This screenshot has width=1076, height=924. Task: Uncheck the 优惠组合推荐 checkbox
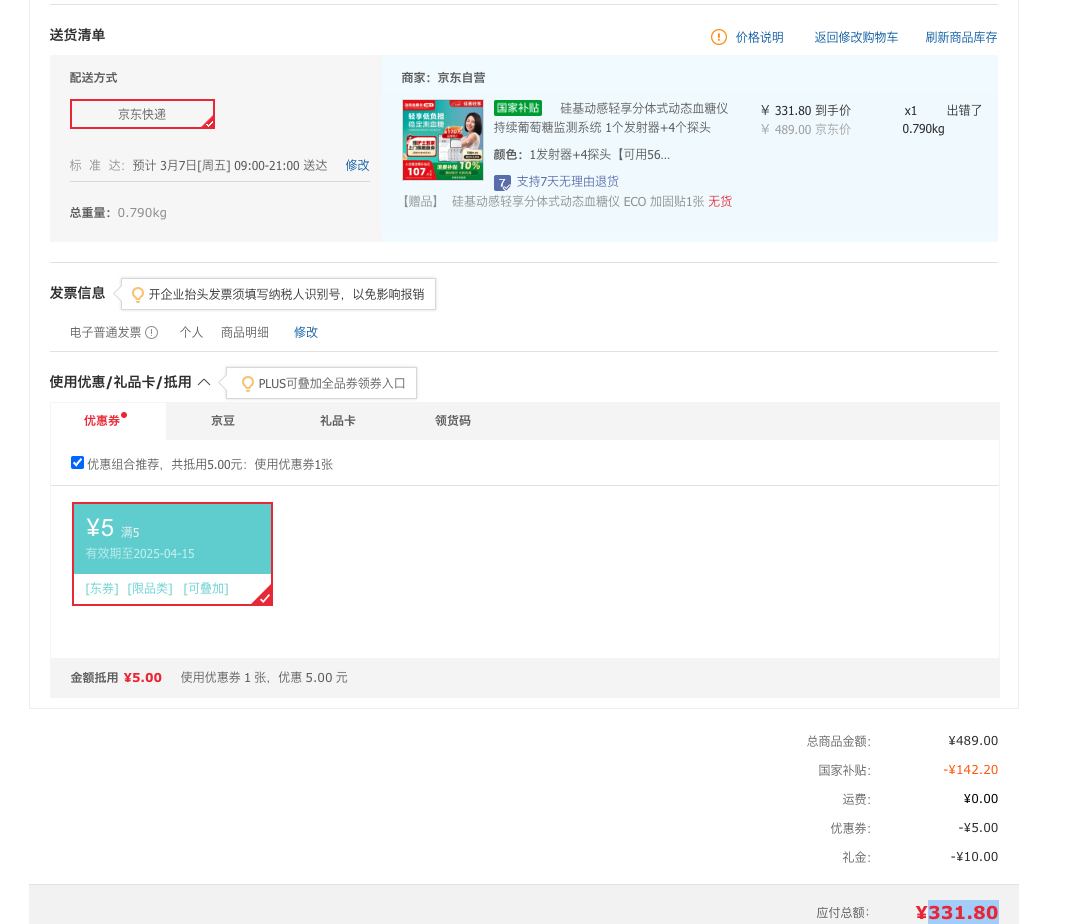tap(78, 463)
